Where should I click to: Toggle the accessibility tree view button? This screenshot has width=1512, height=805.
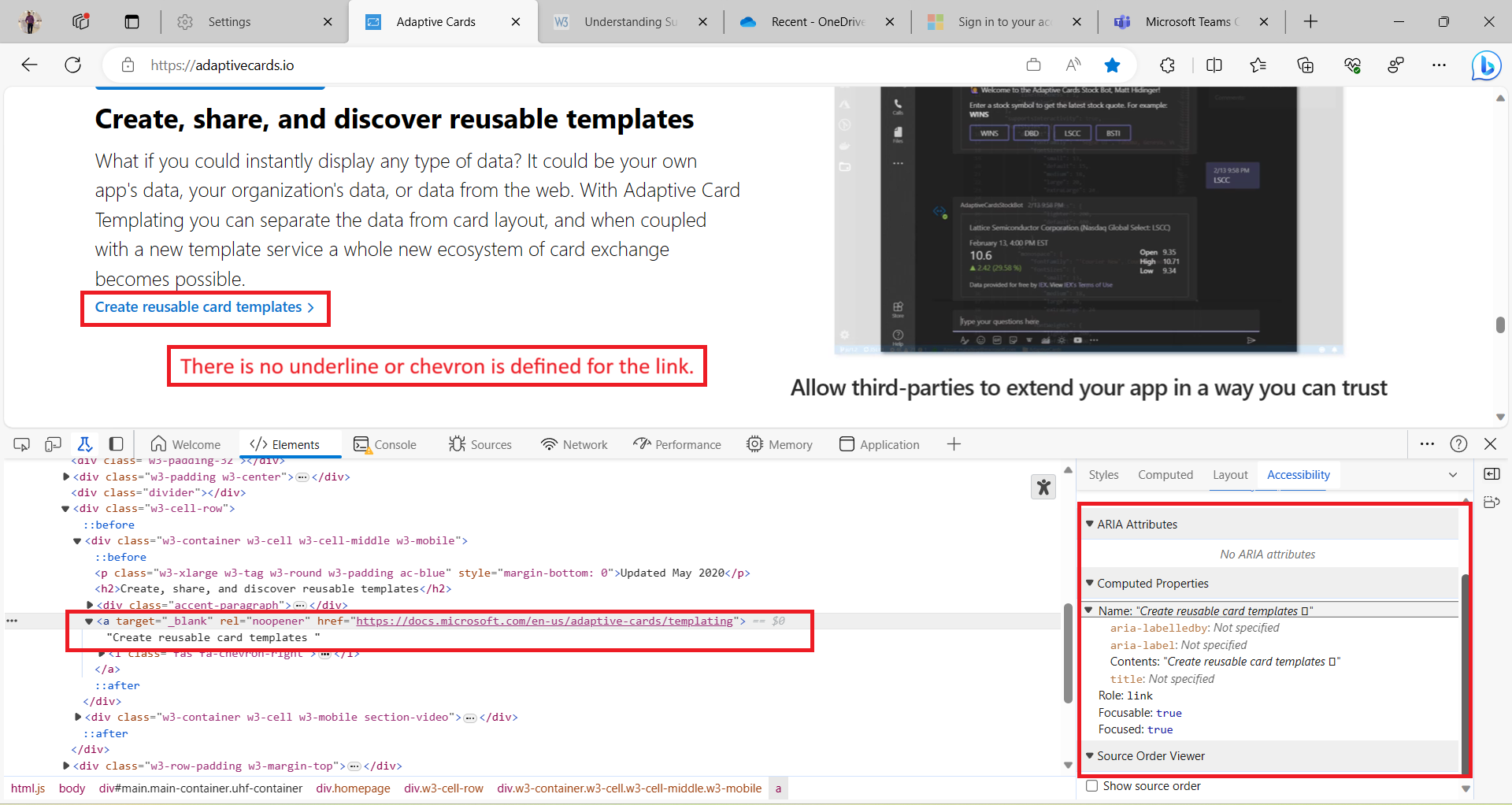pyautogui.click(x=1043, y=488)
